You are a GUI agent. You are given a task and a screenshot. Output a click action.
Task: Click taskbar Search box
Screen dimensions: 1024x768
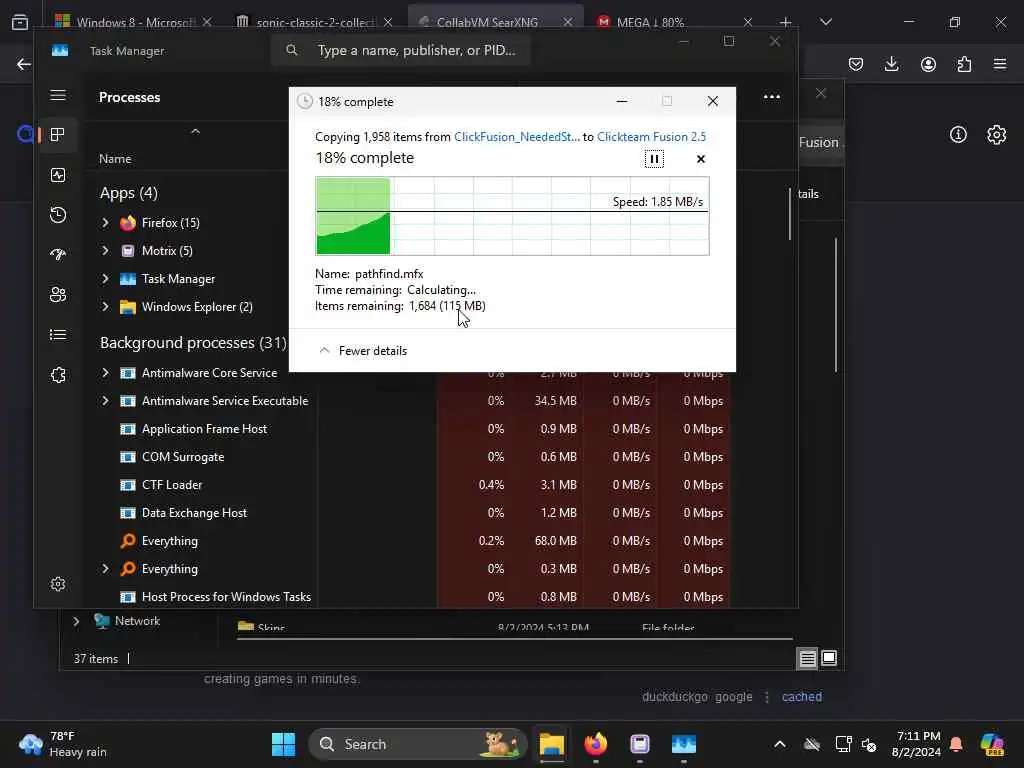click(x=418, y=744)
